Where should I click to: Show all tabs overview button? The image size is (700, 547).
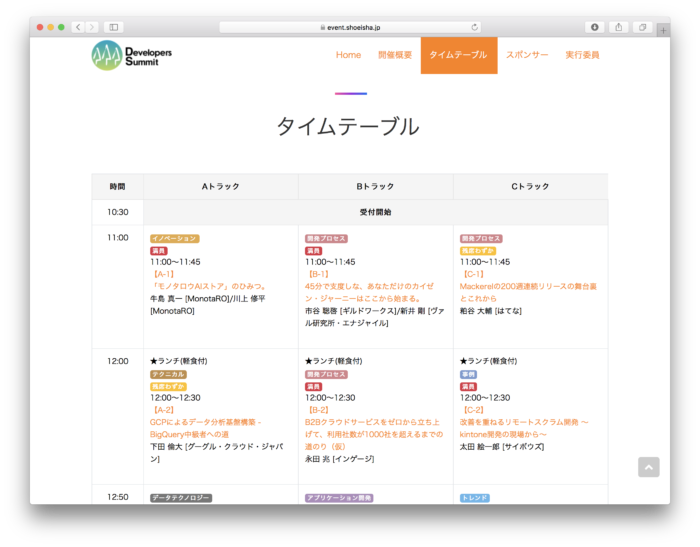(642, 27)
